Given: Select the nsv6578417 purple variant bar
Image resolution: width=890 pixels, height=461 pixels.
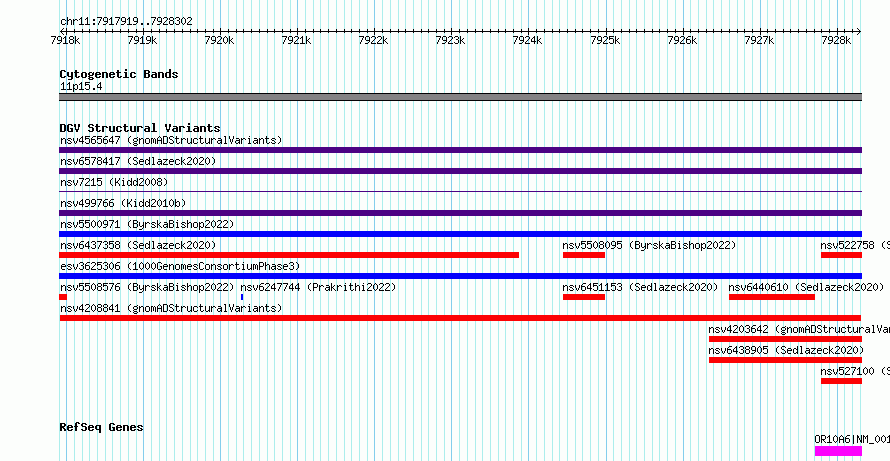Looking at the screenshot, I should [x=460, y=171].
